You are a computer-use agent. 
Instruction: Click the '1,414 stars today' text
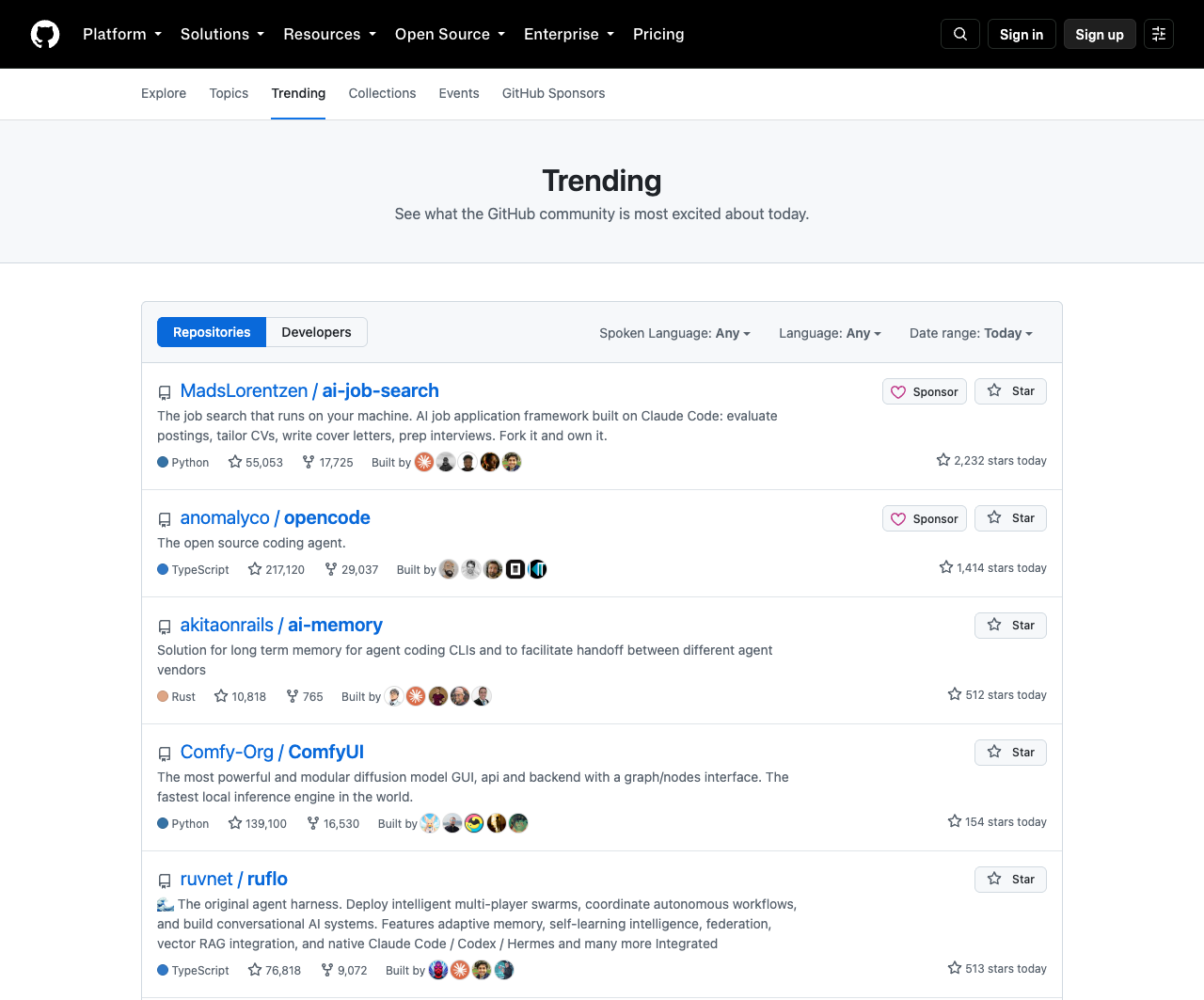point(993,568)
